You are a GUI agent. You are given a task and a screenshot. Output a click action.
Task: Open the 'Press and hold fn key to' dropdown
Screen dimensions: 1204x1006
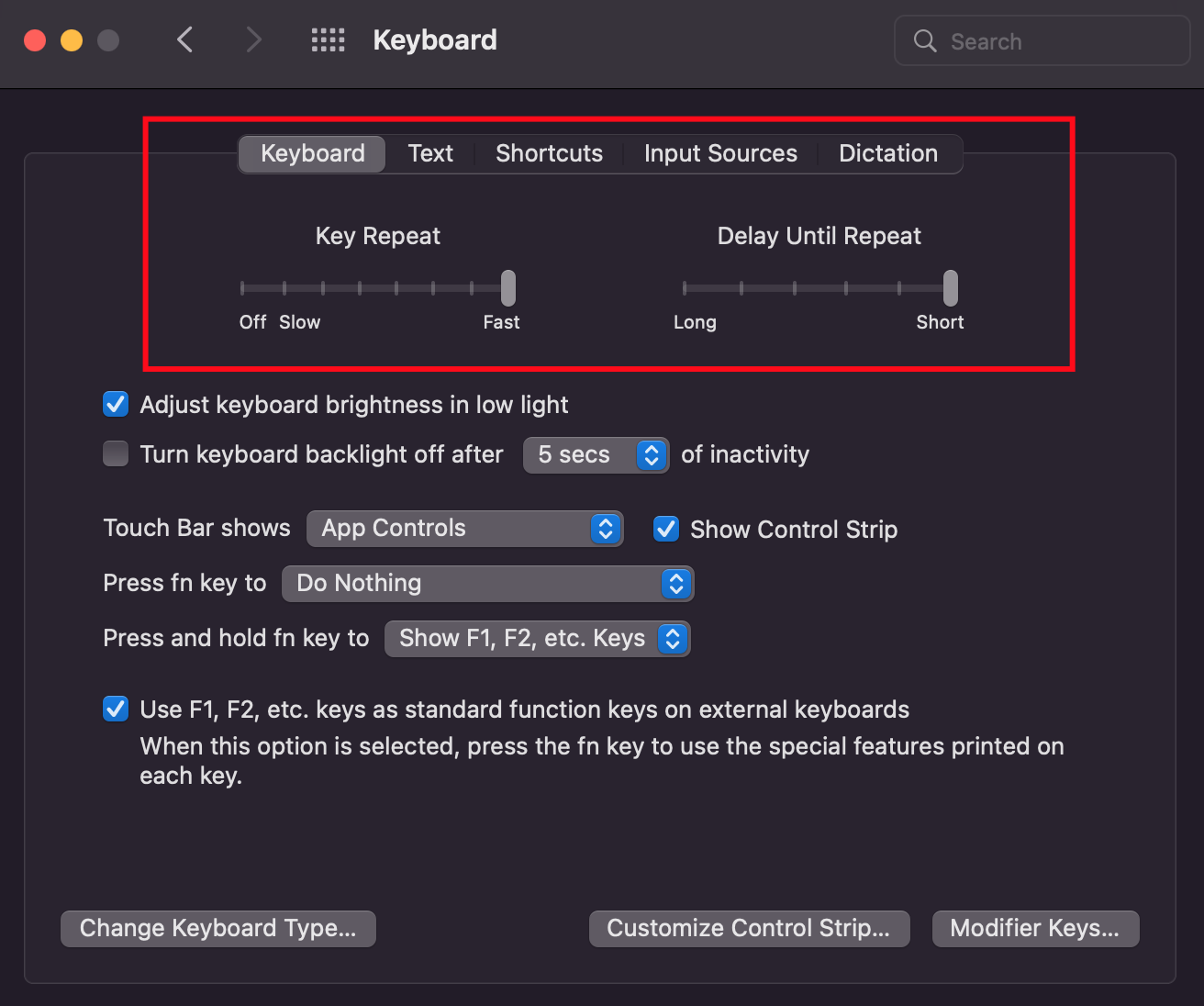point(537,638)
